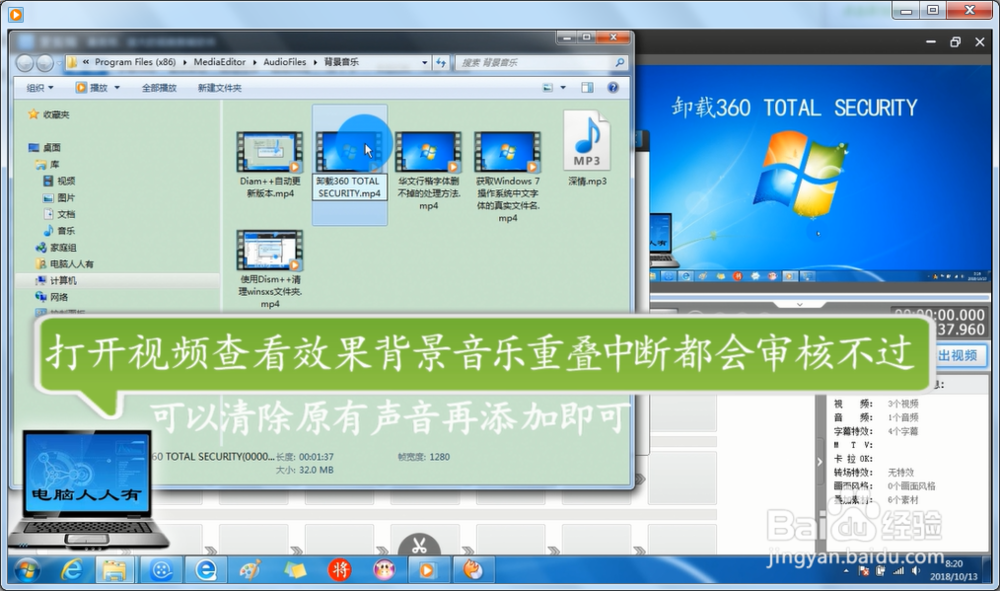Image resolution: width=1000 pixels, height=591 pixels.
Task: Select 华文行楷字体删不掉的处理方法.mp4 file
Action: (429, 171)
